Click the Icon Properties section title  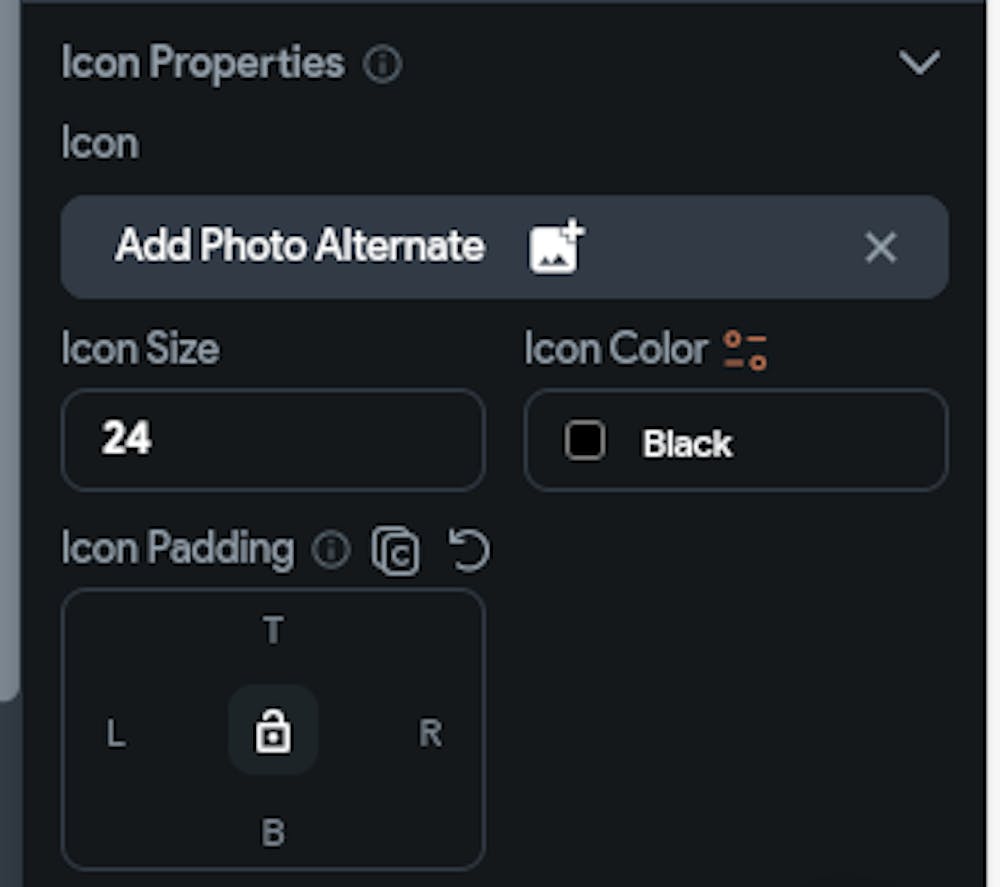click(203, 63)
